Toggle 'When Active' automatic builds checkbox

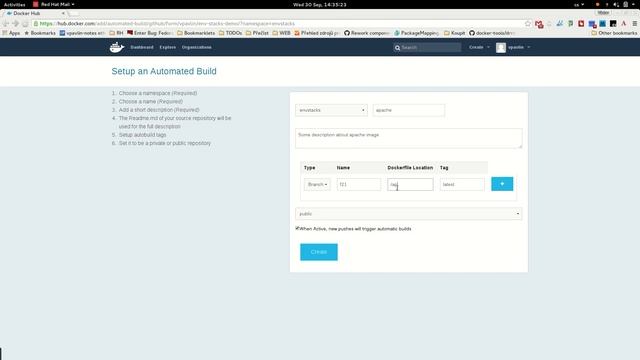click(298, 228)
